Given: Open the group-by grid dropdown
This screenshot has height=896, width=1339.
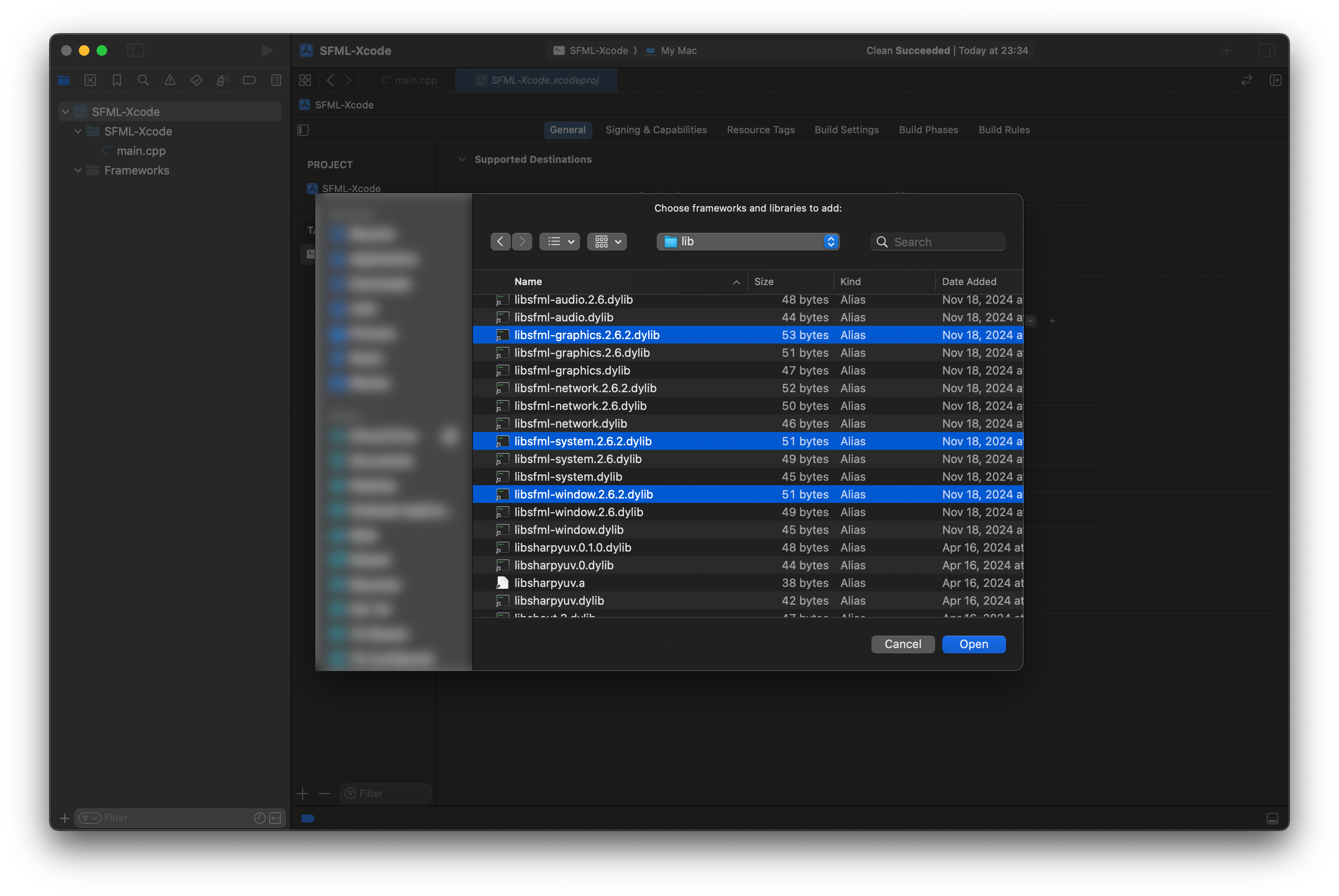Looking at the screenshot, I should click(x=607, y=242).
